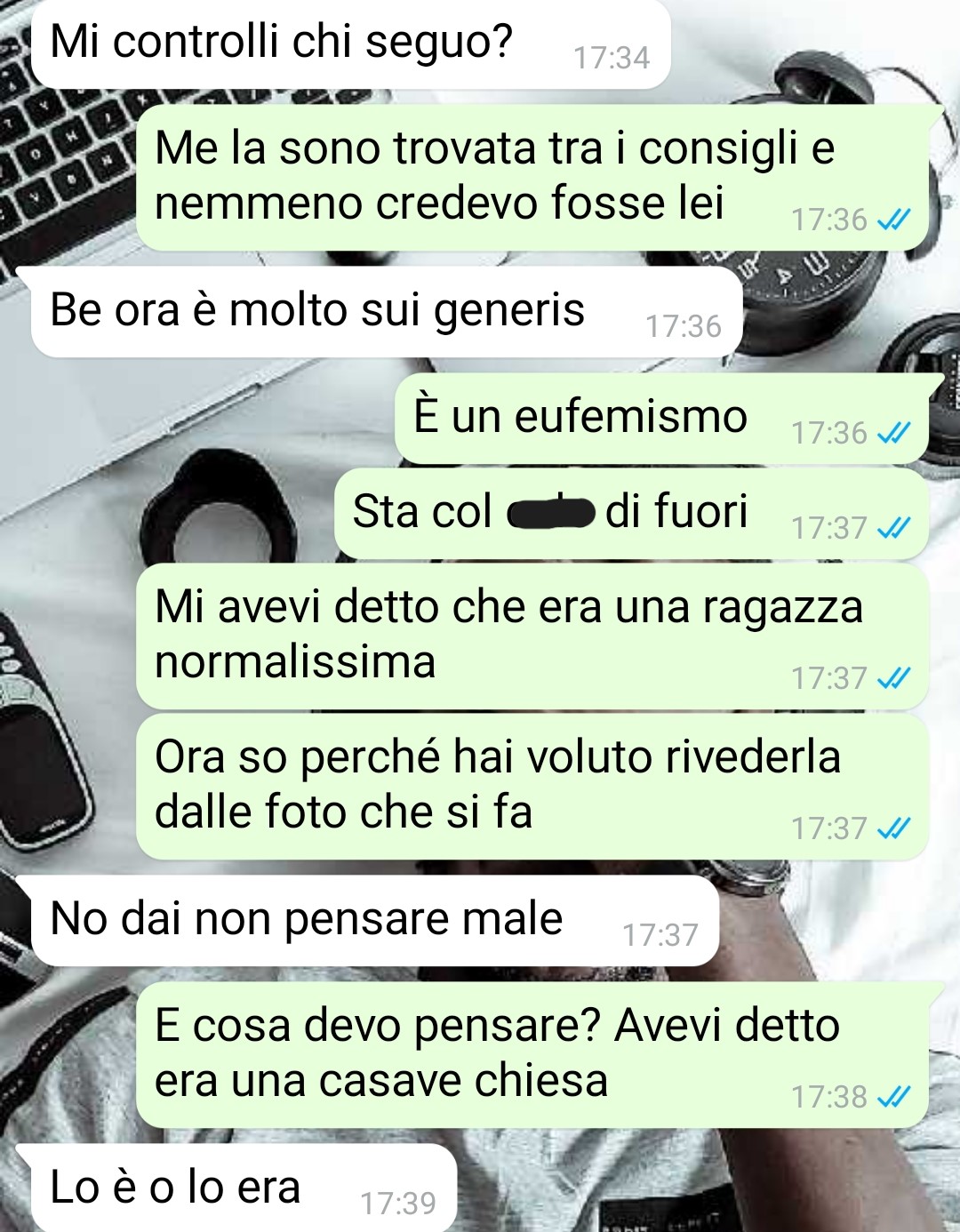Tap the 'Be ora è molto sui generis' message

pos(387,312)
